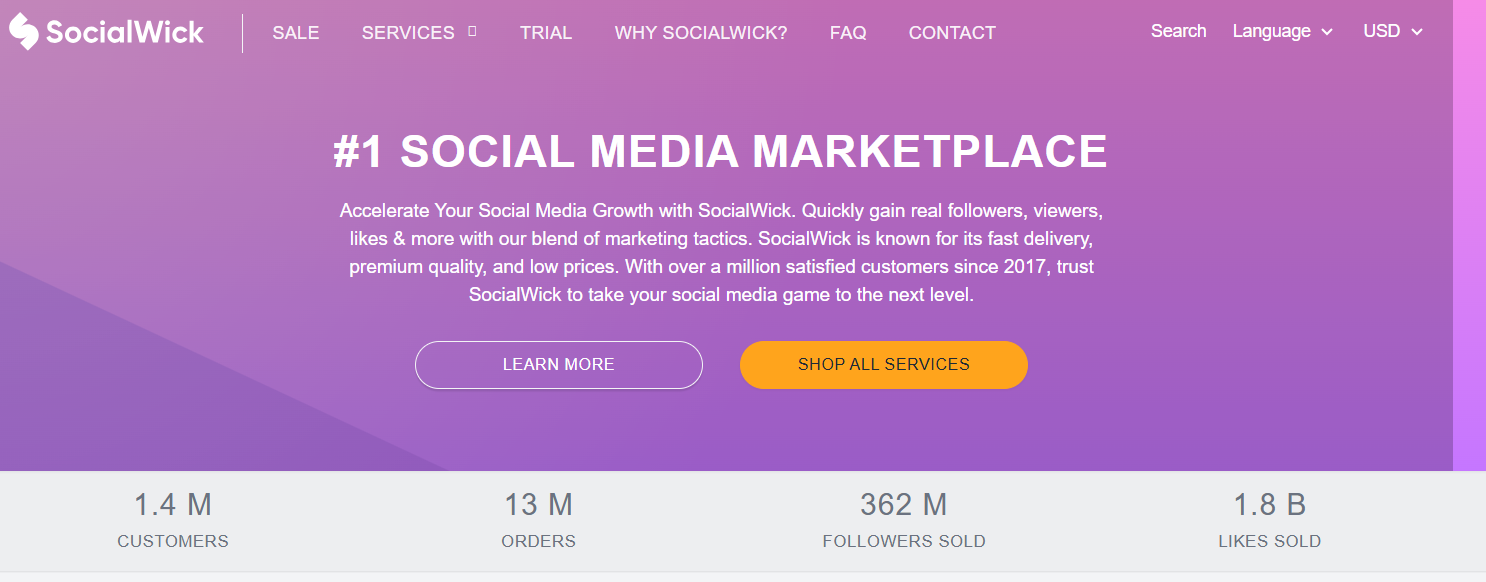Click the SocialWick logo icon
1486x582 pixels.
coord(24,32)
